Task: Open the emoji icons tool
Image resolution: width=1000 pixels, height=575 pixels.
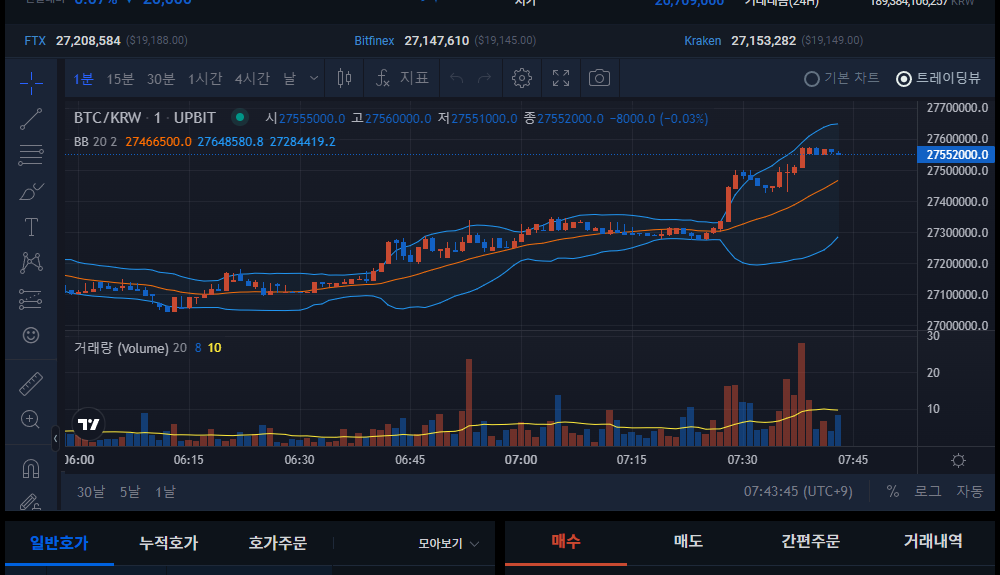Action: pos(31,335)
